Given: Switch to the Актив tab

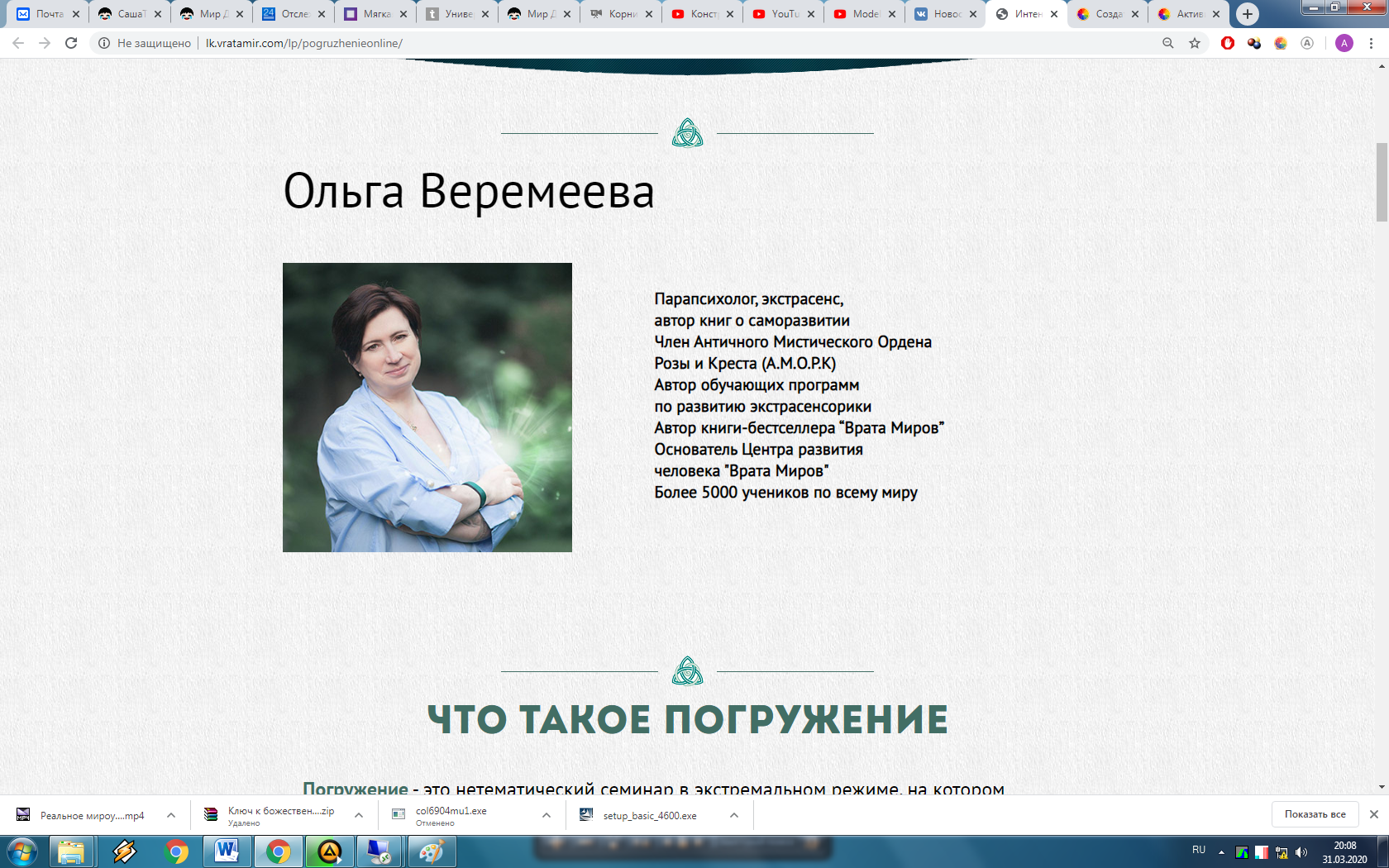Looking at the screenshot, I should [x=1190, y=14].
